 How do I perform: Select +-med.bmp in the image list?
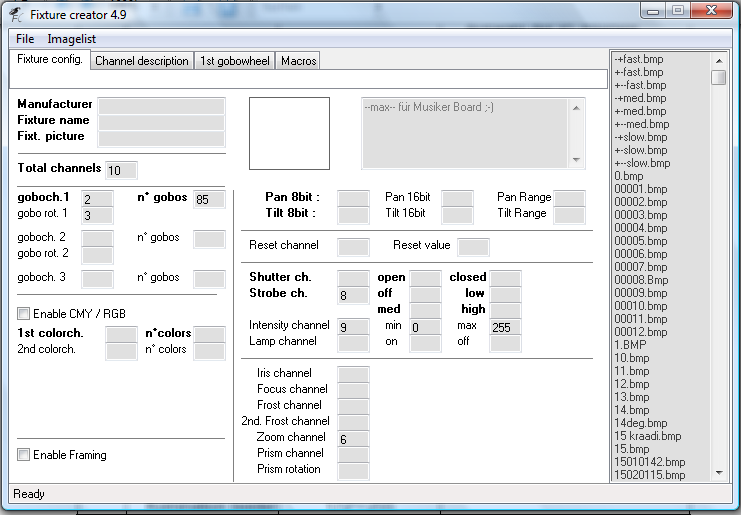[x=640, y=111]
